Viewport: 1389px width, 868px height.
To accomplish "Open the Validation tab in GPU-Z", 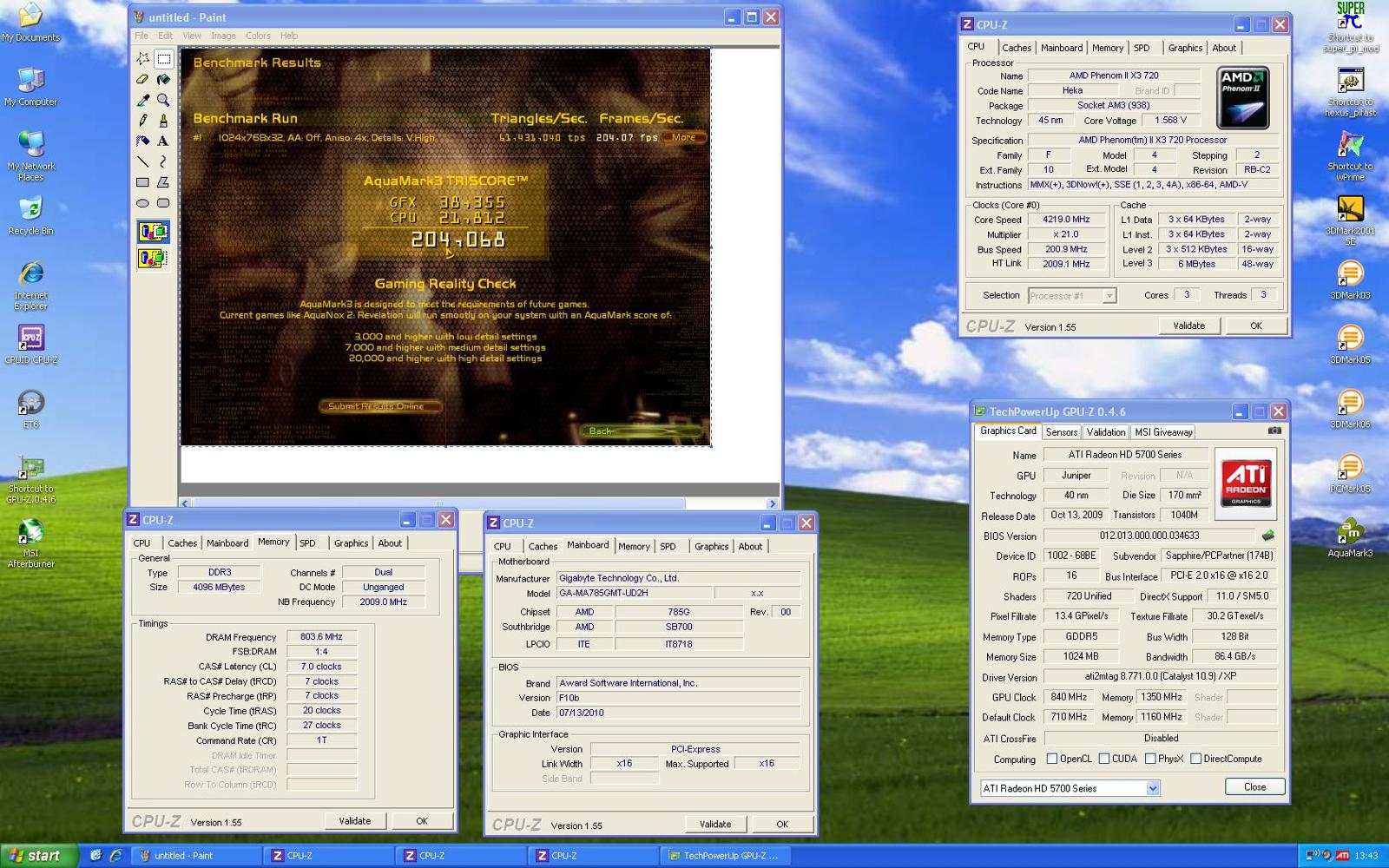I will coord(1106,432).
